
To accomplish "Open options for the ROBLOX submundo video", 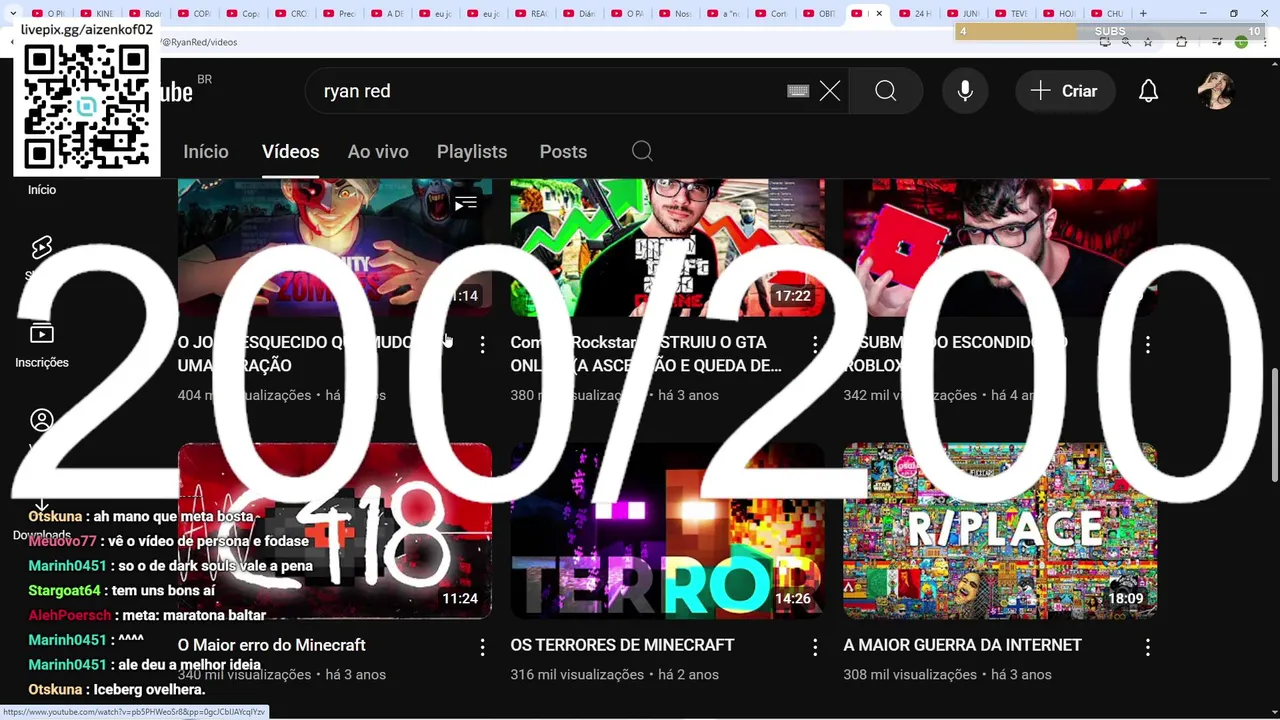I will pyautogui.click(x=1148, y=344).
